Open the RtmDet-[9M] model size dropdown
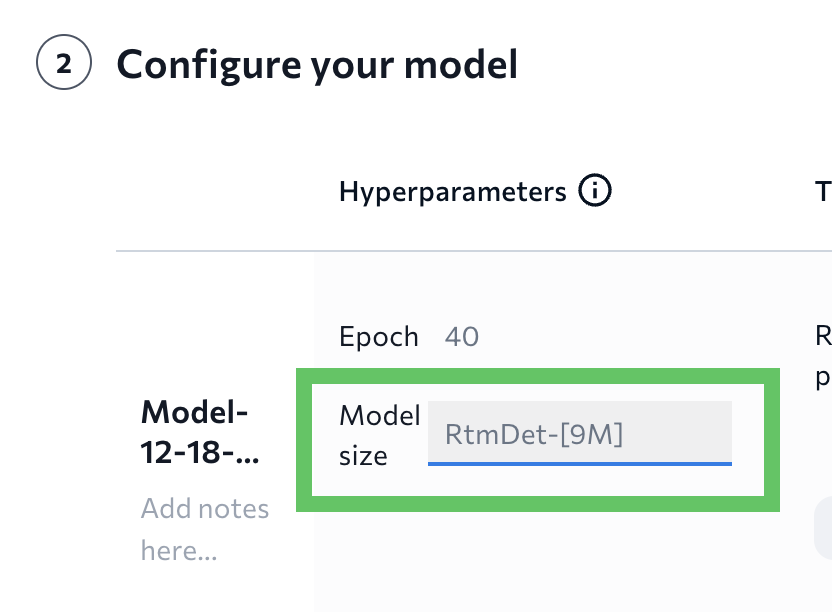Viewport: 832px width, 612px height. [579, 433]
